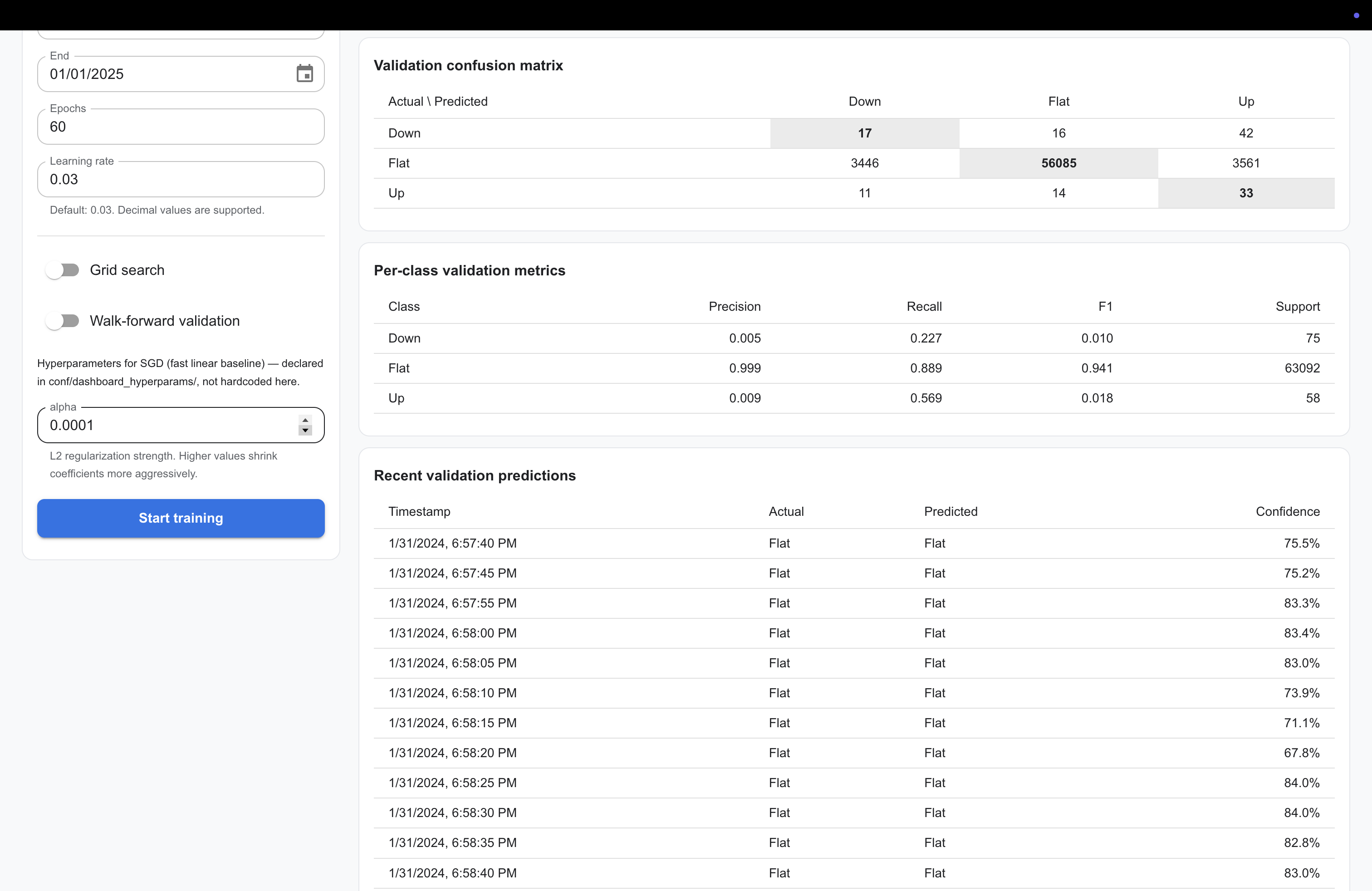
Task: Click the F1 column header
Action: coord(1105,307)
